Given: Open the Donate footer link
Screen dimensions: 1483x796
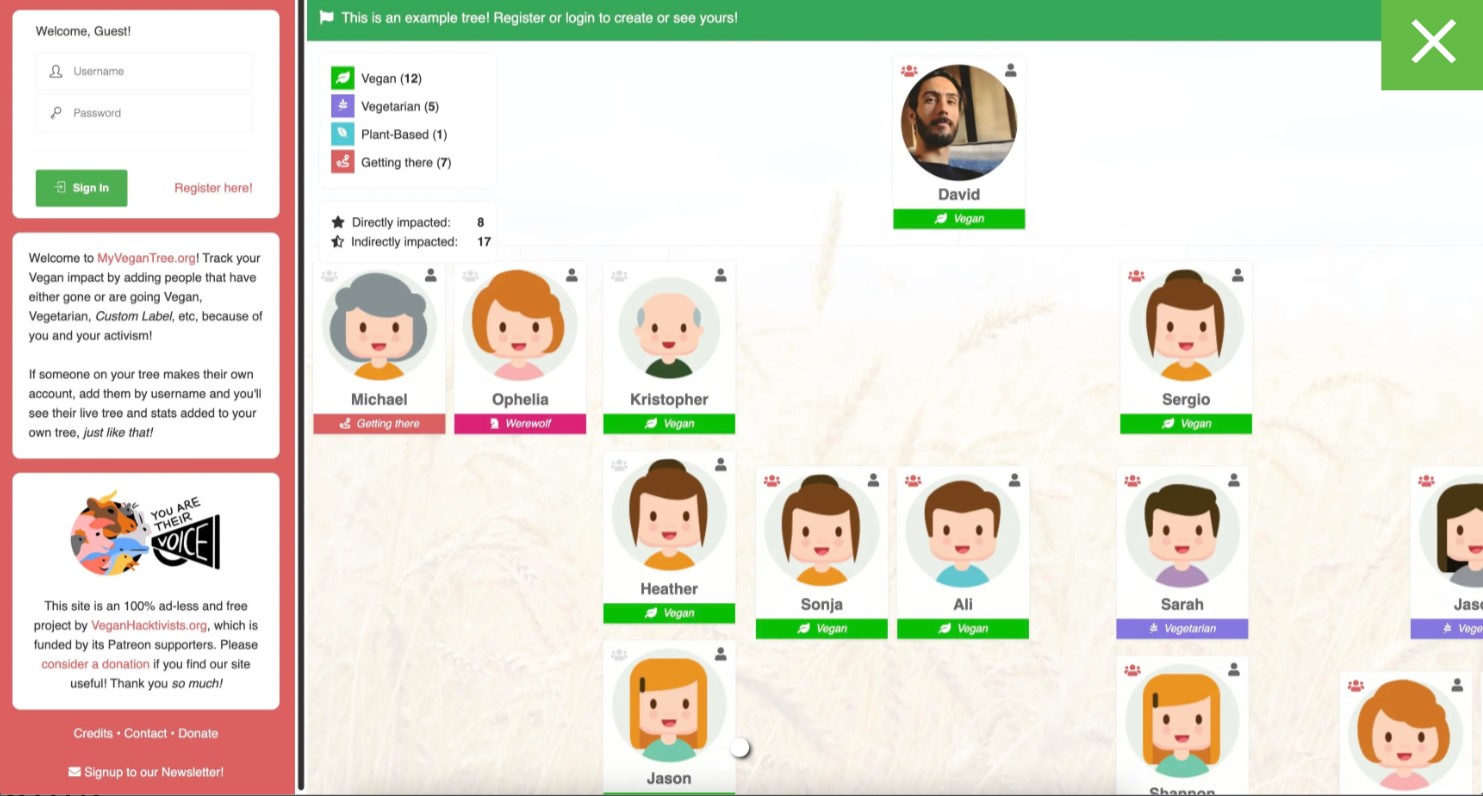Looking at the screenshot, I should pos(198,733).
